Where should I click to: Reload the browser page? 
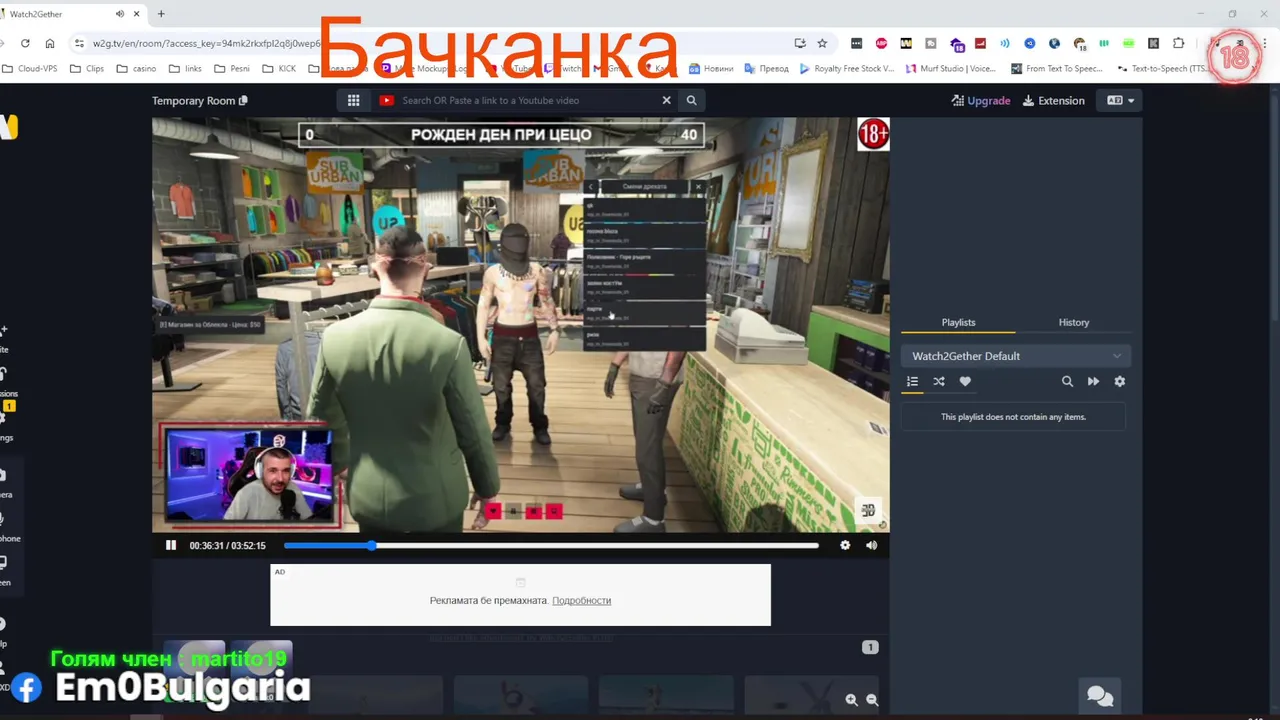pyautogui.click(x=25, y=43)
